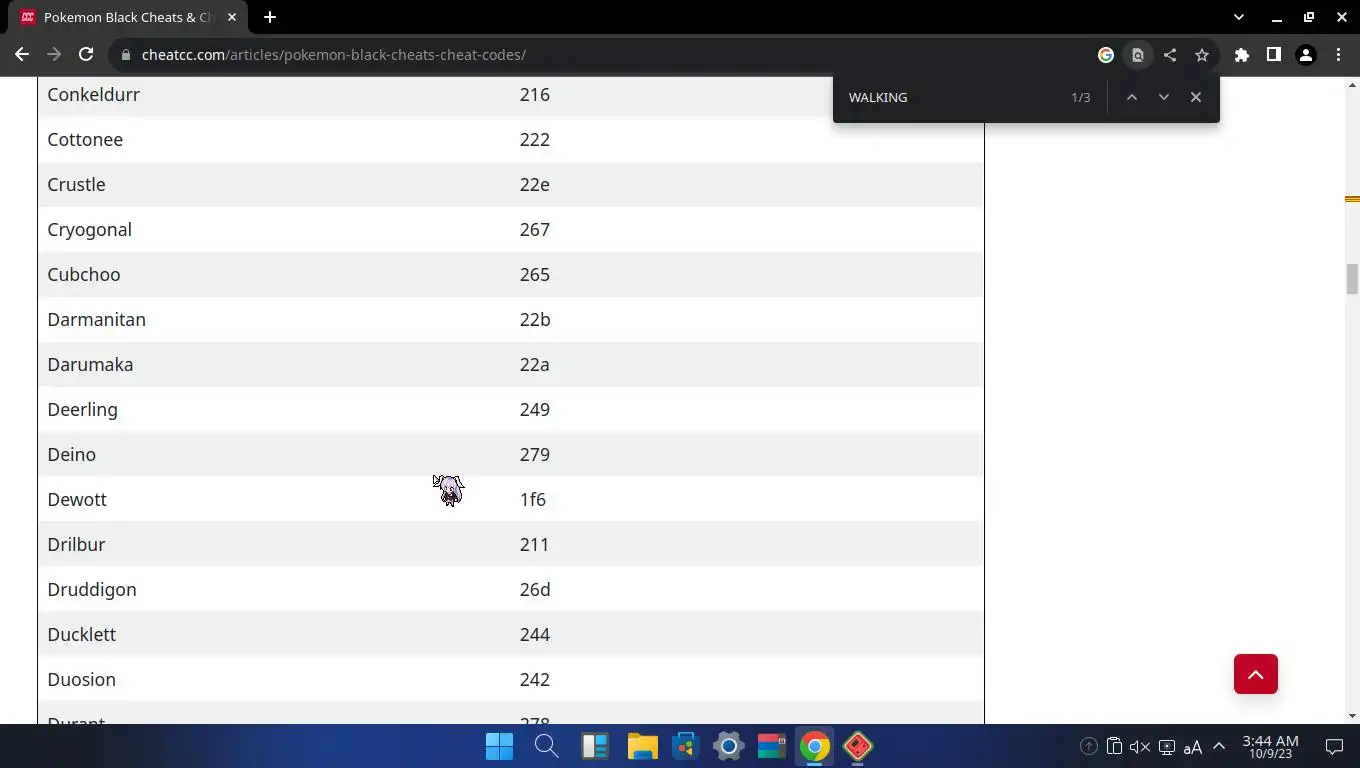Click the Dewott code 1f6

(533, 499)
